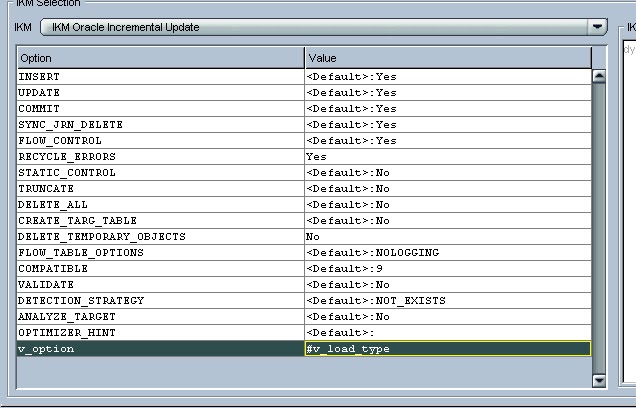Click the VALIDATE value cell

point(448,285)
